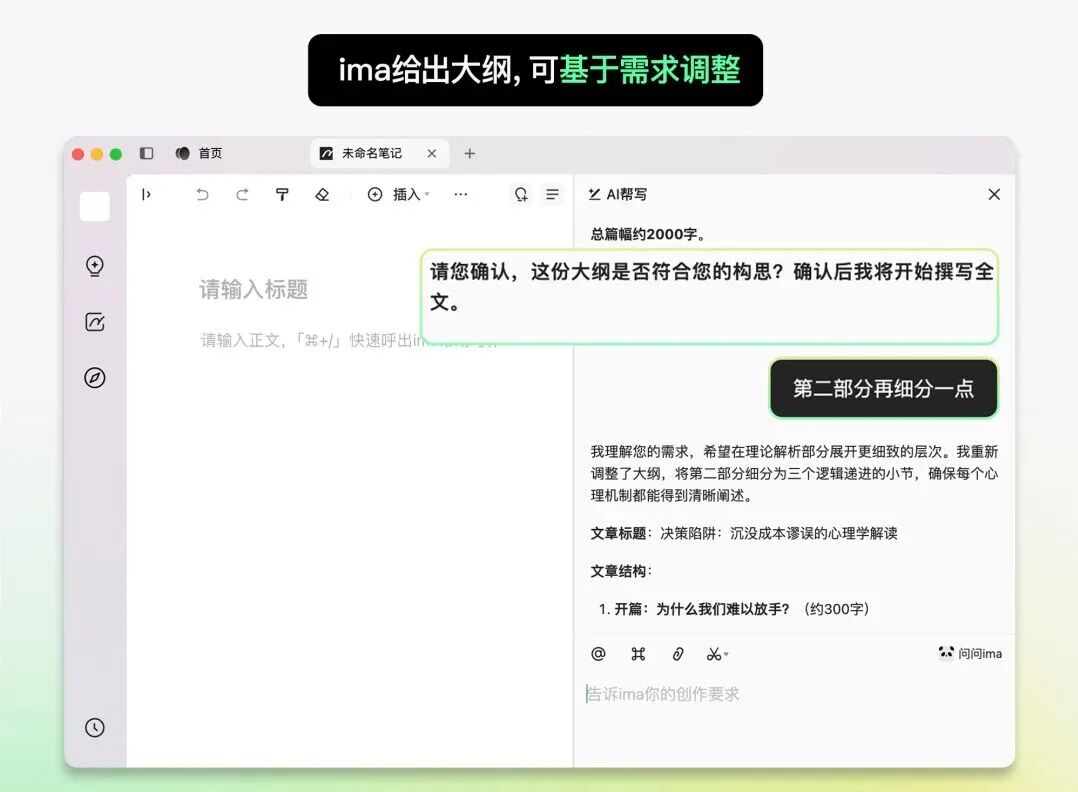
Task: Expand the 插入 insert dropdown
Action: [399, 195]
